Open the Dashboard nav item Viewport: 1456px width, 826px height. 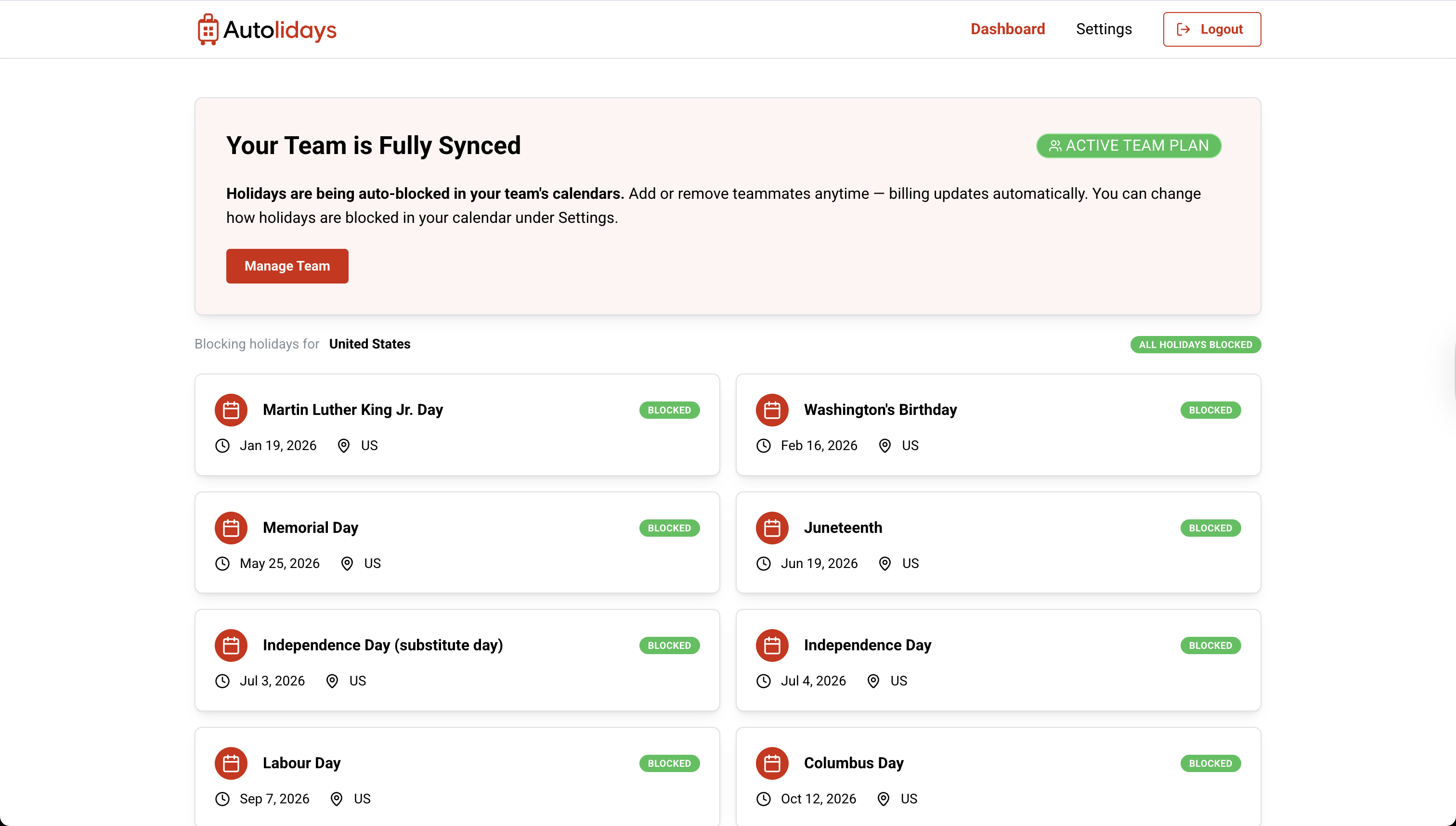pyautogui.click(x=1007, y=29)
